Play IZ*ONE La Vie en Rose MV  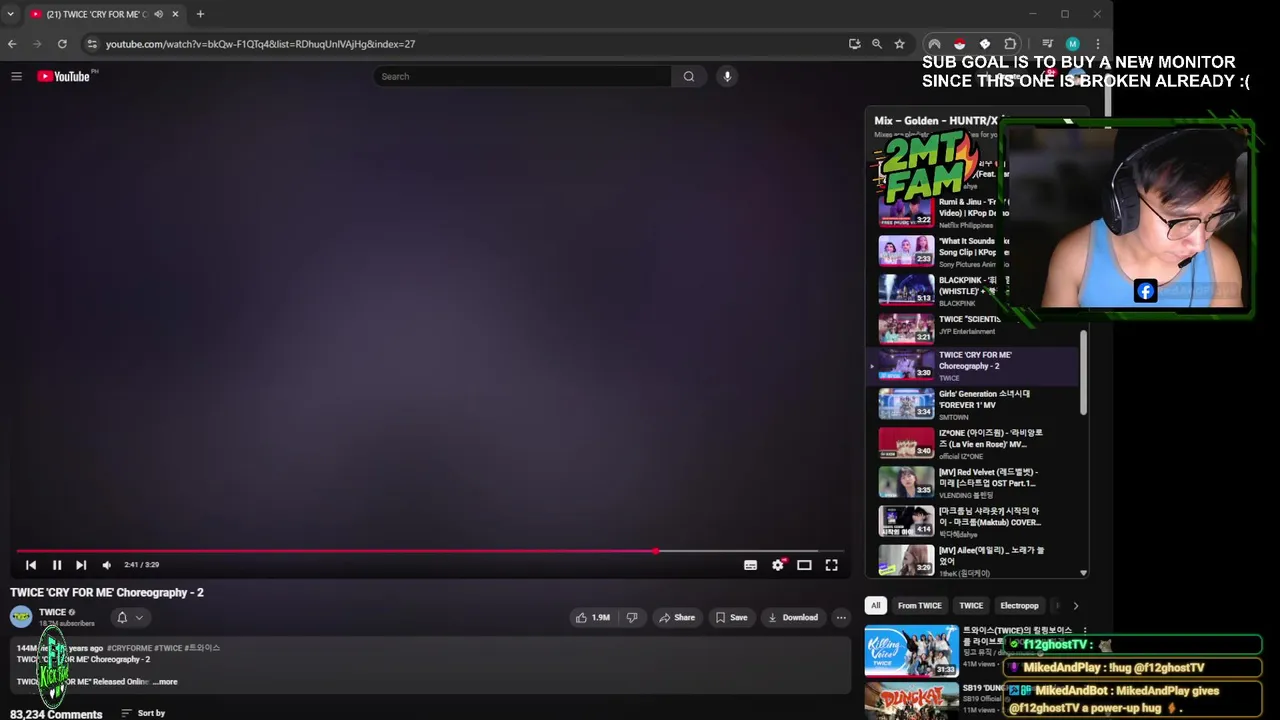[972, 443]
